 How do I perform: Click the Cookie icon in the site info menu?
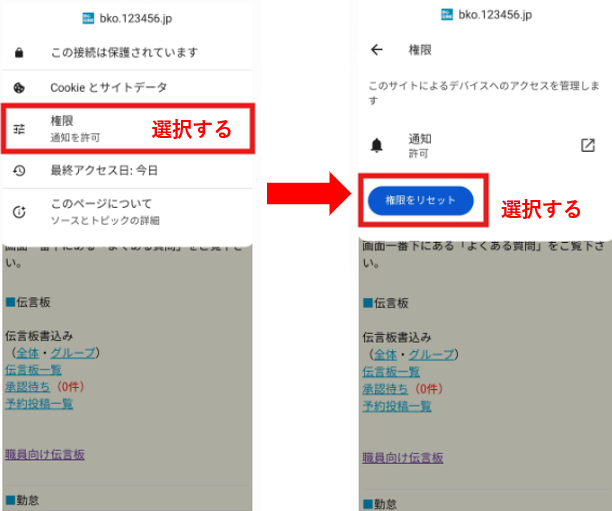click(x=19, y=88)
